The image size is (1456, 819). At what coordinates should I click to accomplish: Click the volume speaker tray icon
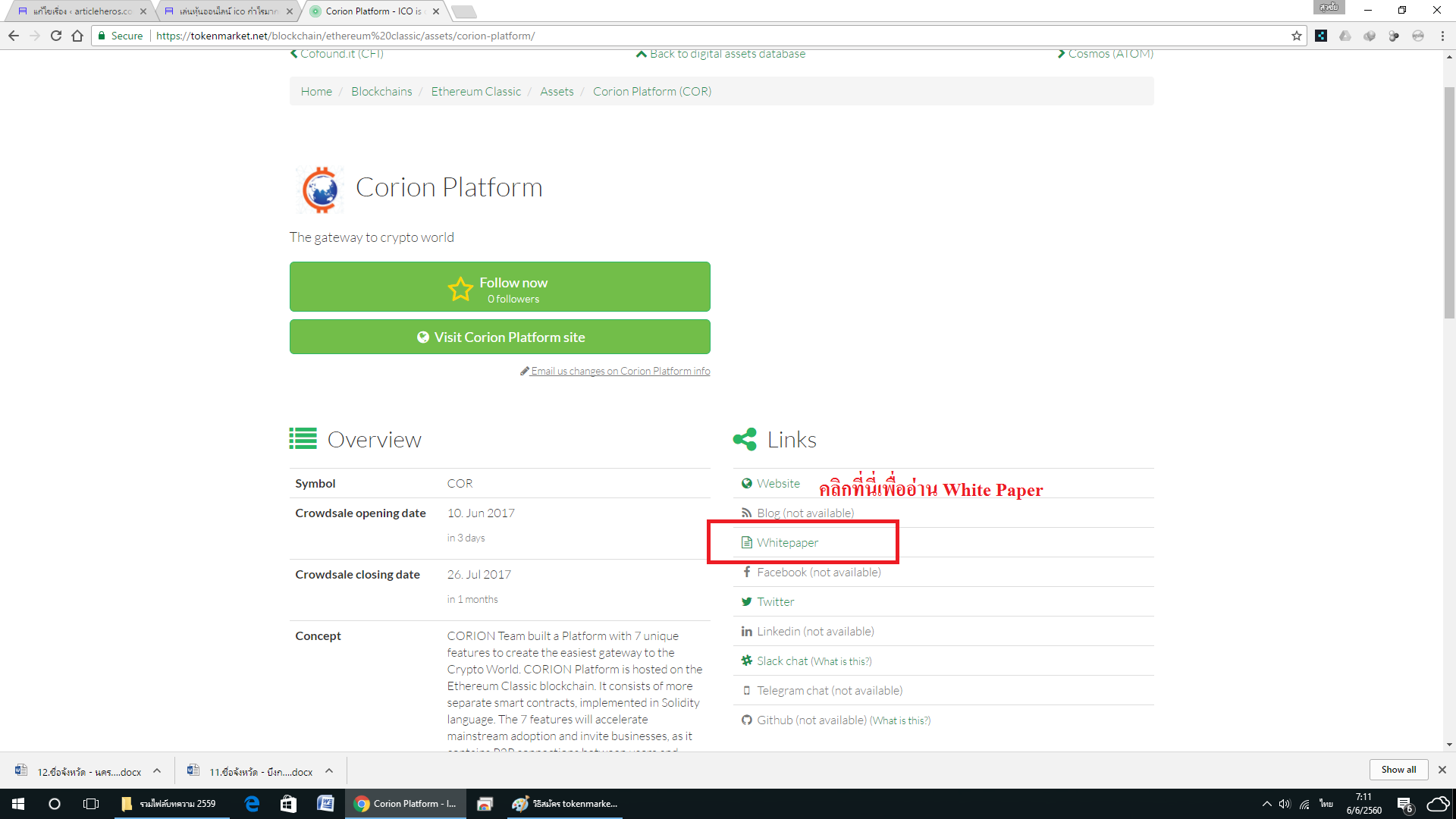click(1285, 804)
